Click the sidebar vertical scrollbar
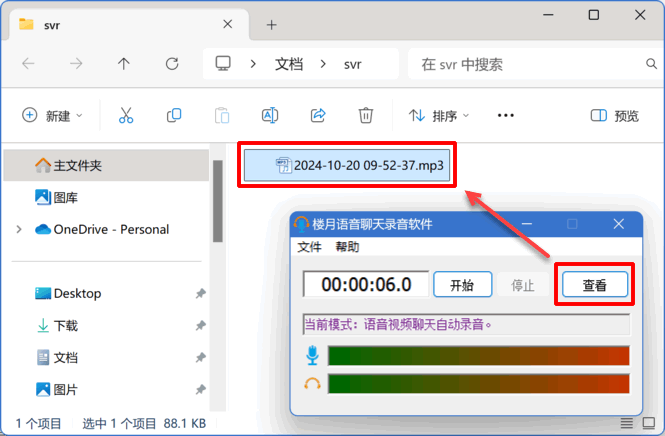This screenshot has width=665, height=436. [218, 201]
